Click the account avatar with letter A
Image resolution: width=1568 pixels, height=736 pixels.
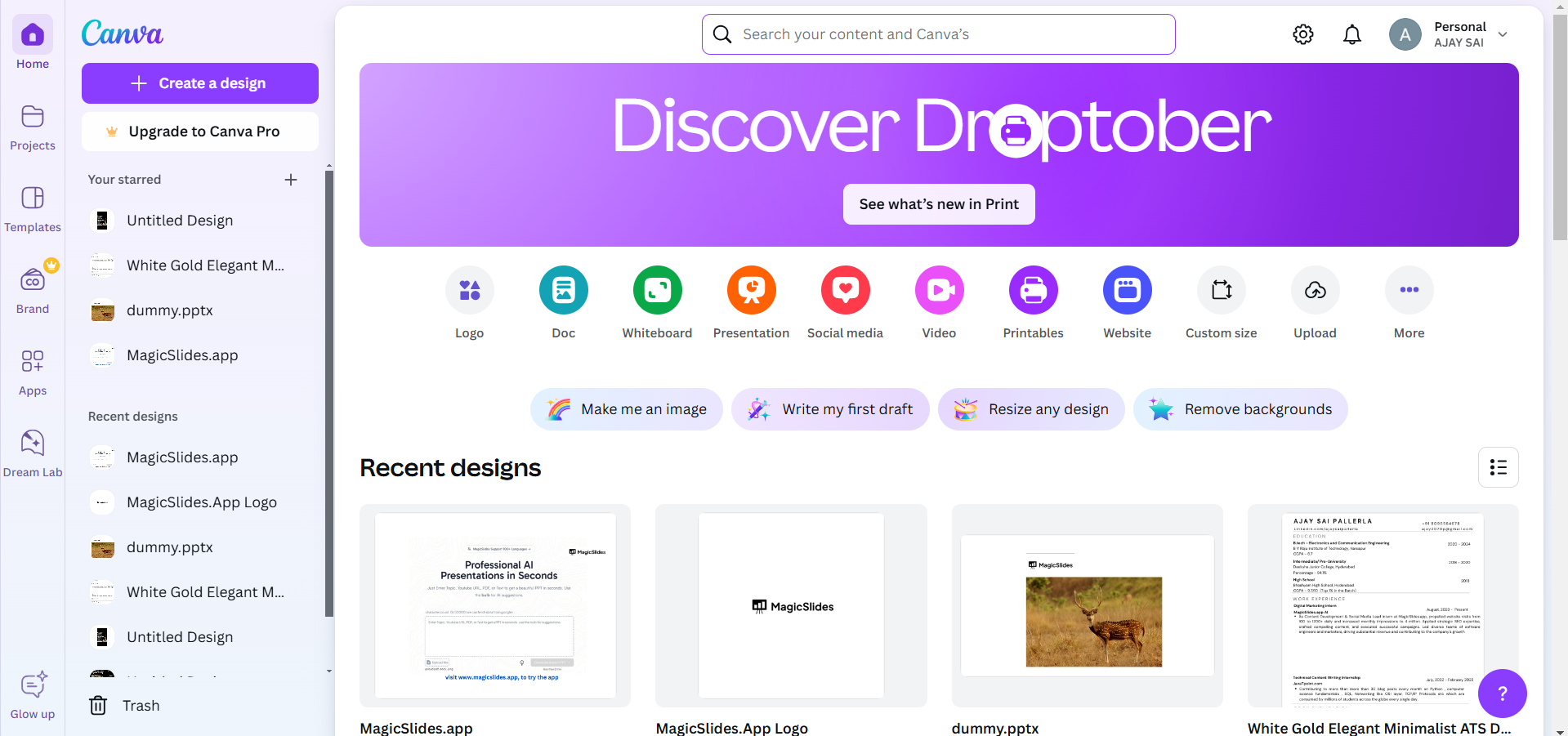[1405, 34]
